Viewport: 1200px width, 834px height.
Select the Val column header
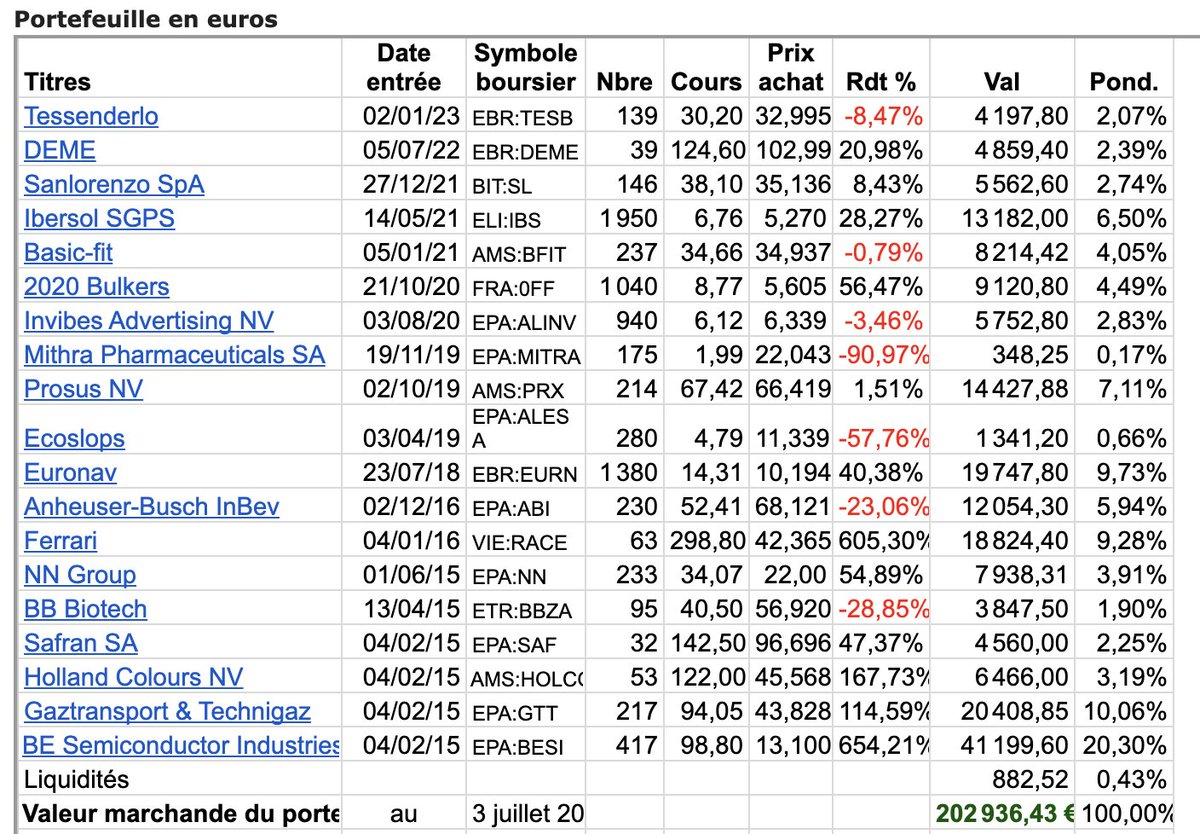pyautogui.click(x=1002, y=82)
